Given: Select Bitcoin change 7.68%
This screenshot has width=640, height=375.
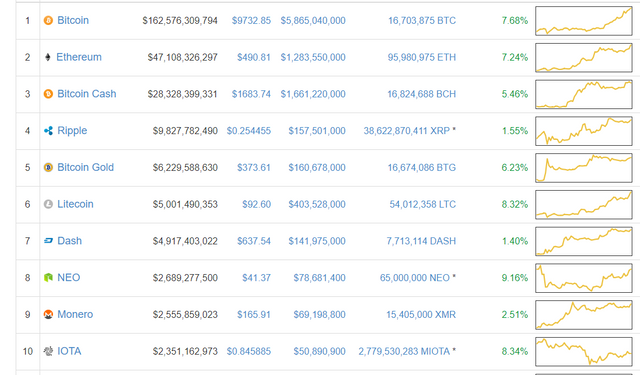Looking at the screenshot, I should click(x=515, y=20).
